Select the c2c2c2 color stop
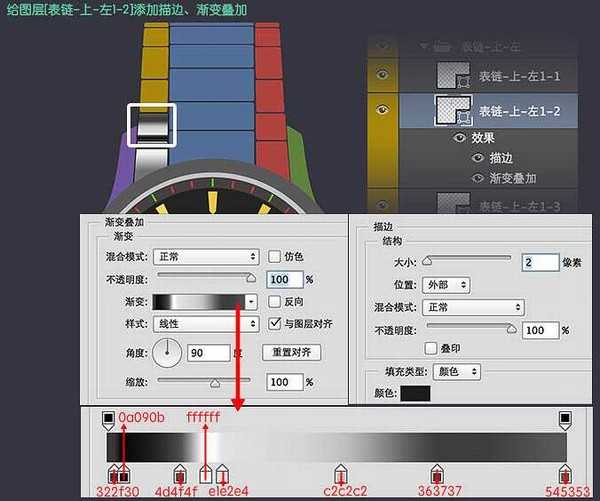The height and width of the screenshot is (501, 600). coord(341,472)
